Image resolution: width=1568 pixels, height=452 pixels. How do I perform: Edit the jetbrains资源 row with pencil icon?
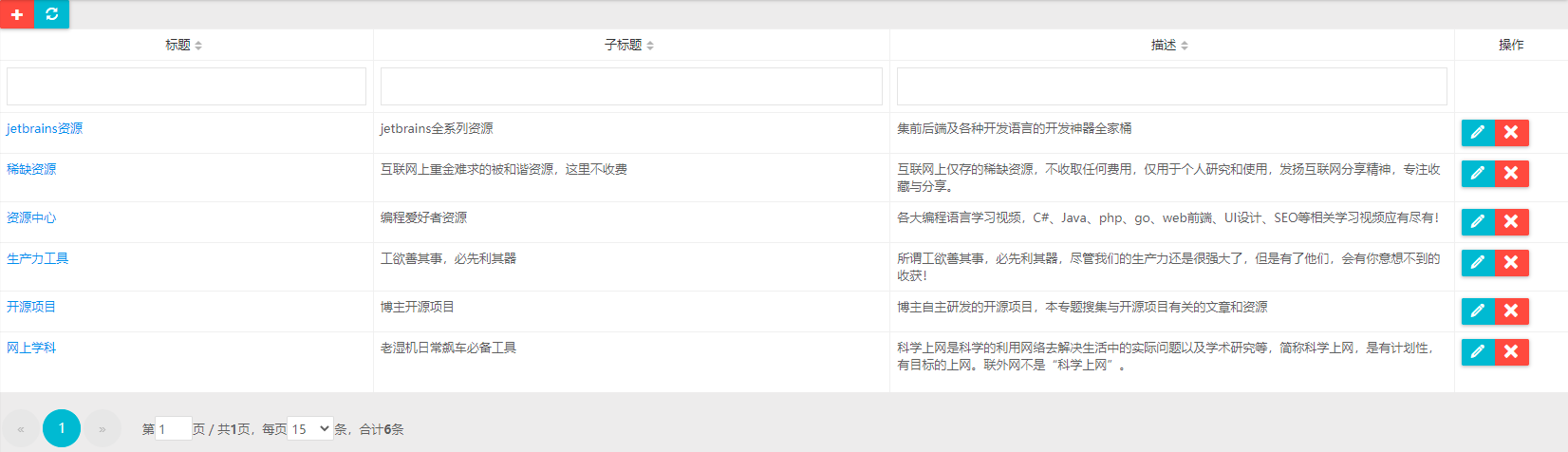(x=1478, y=133)
